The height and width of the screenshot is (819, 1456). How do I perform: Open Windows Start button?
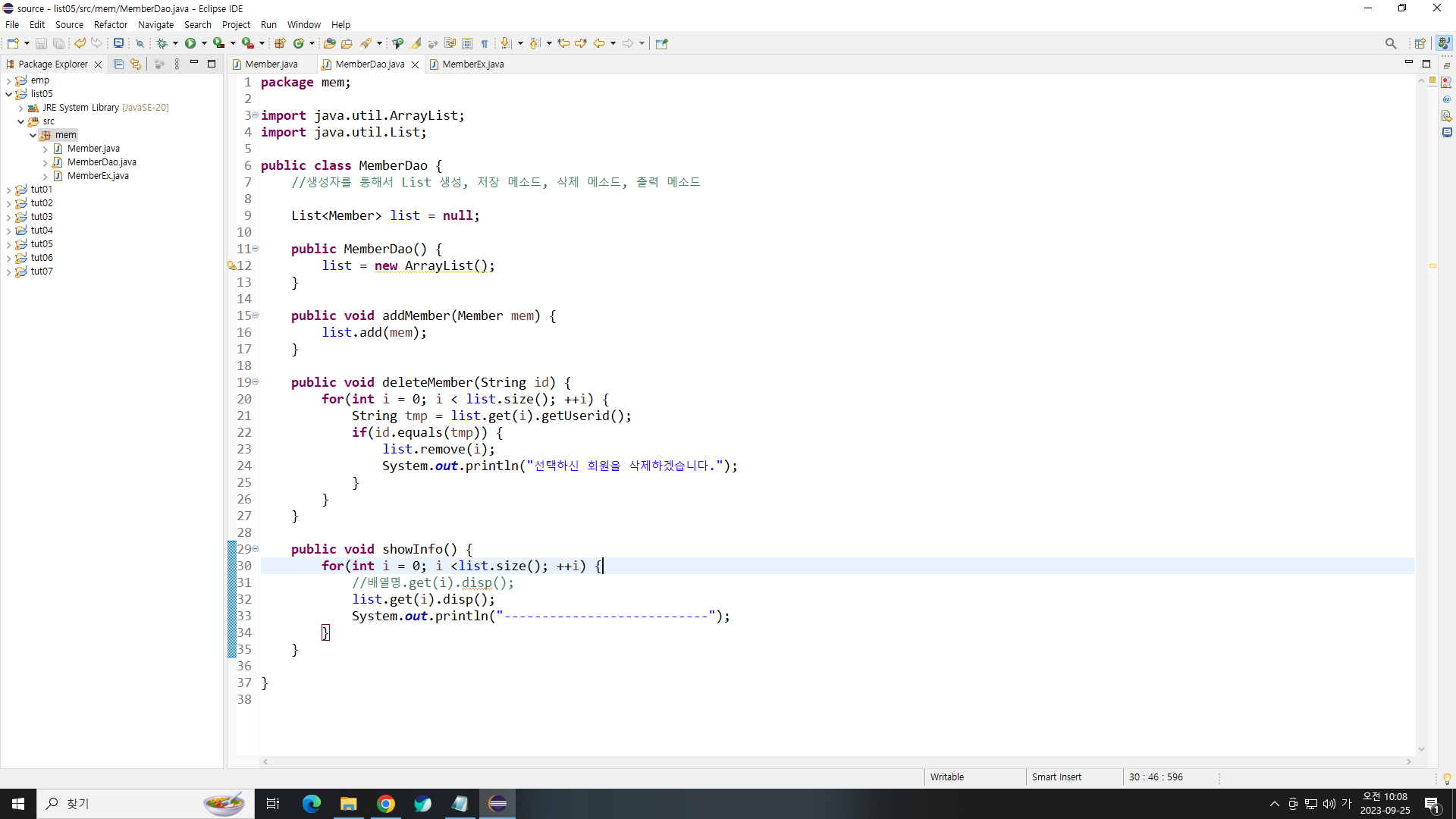pos(18,804)
